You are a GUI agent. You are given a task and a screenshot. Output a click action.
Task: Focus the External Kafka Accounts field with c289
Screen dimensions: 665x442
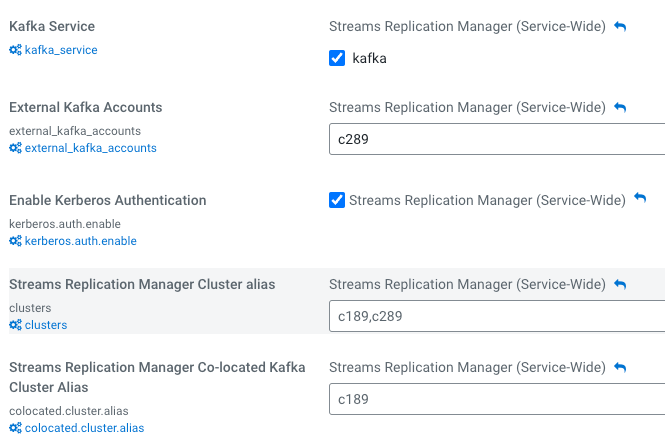tap(497, 139)
